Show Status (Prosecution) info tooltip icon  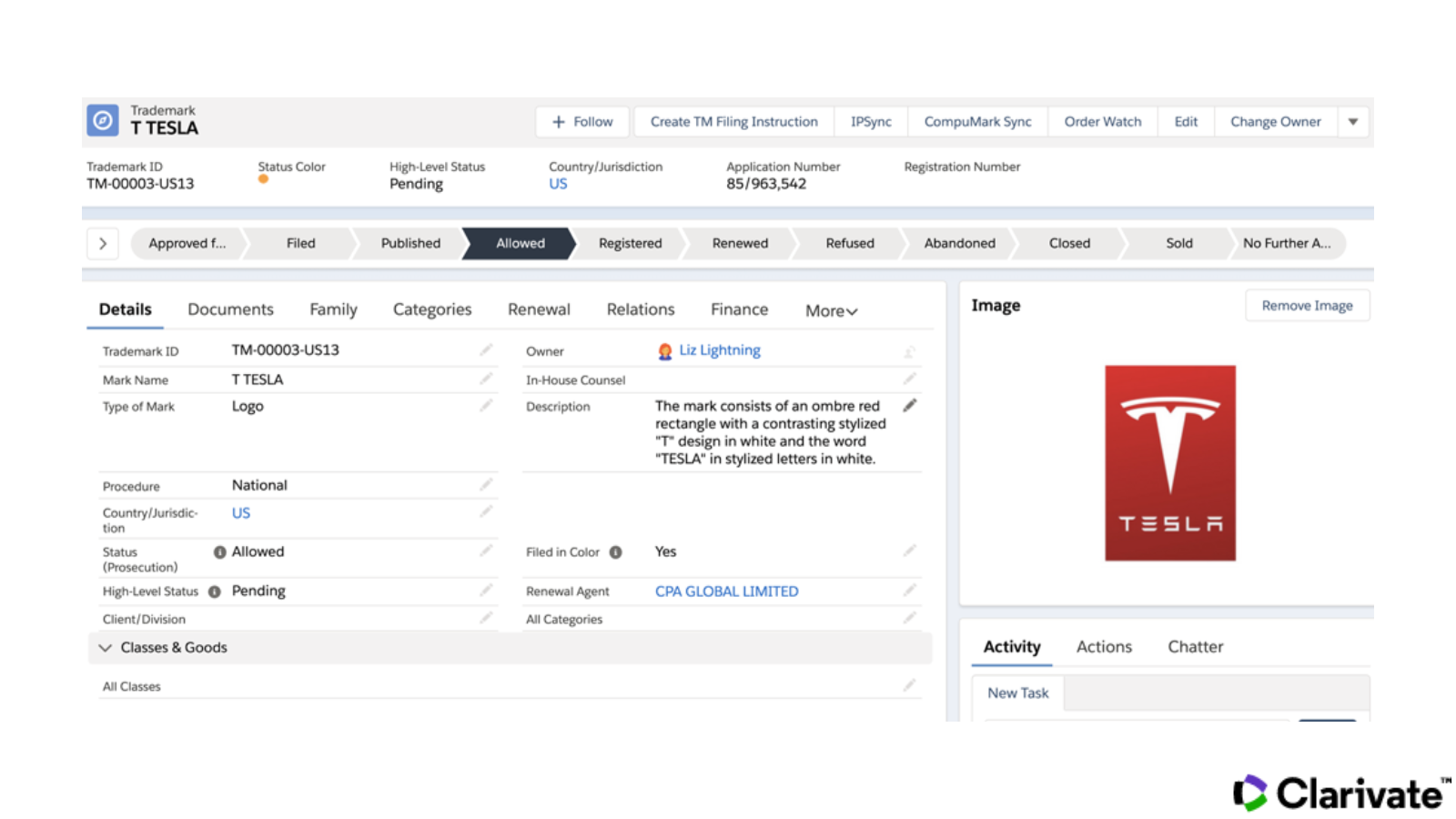pos(219,551)
